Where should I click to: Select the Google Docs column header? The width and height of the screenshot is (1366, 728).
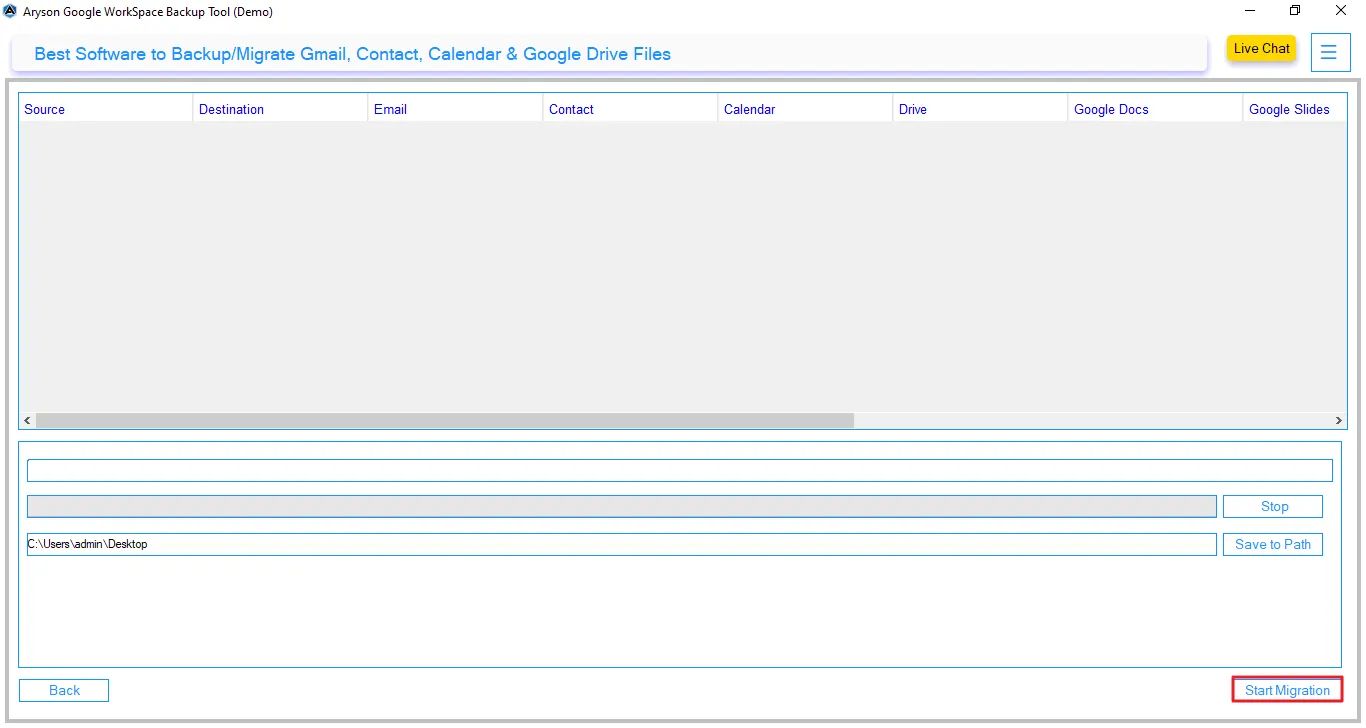[x=1110, y=108]
